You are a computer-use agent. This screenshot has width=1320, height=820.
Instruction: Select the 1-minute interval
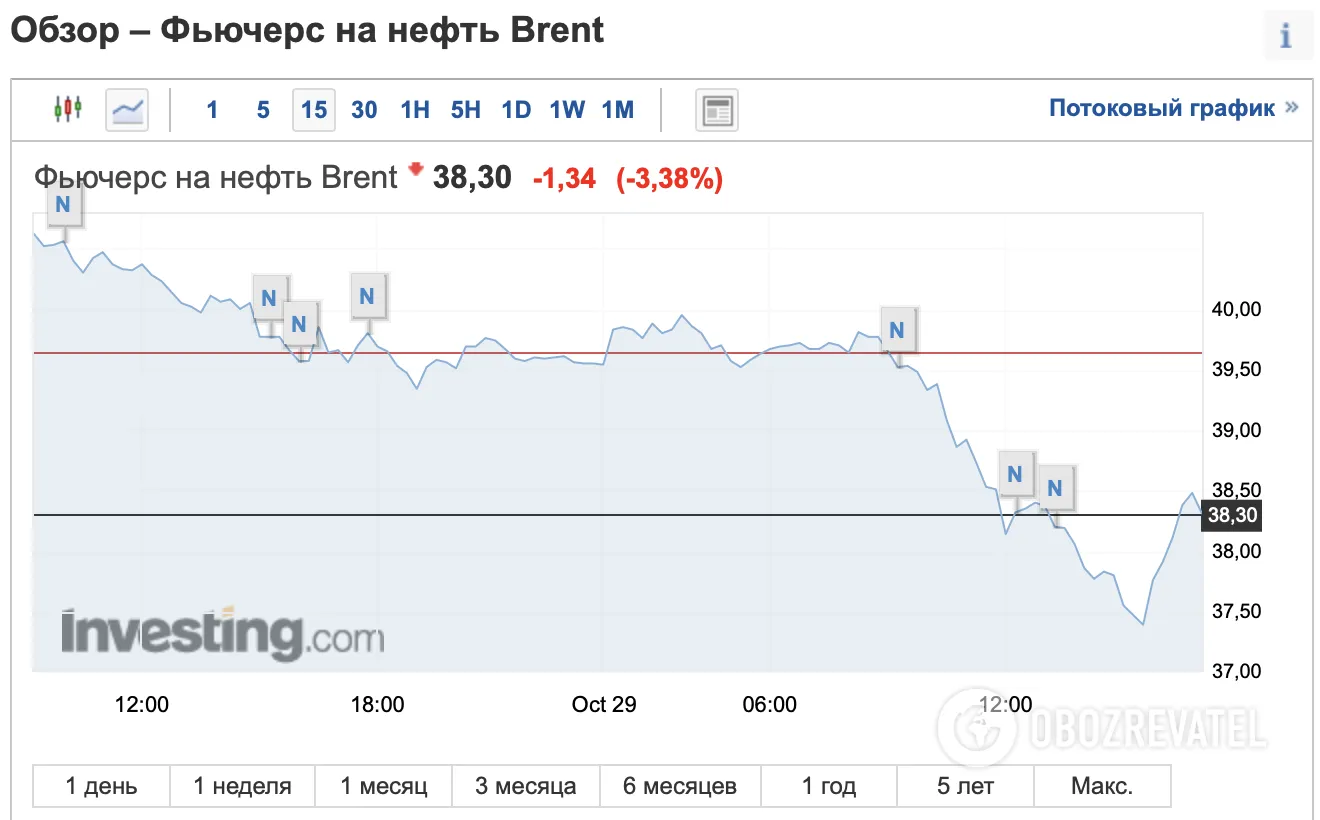pos(212,110)
